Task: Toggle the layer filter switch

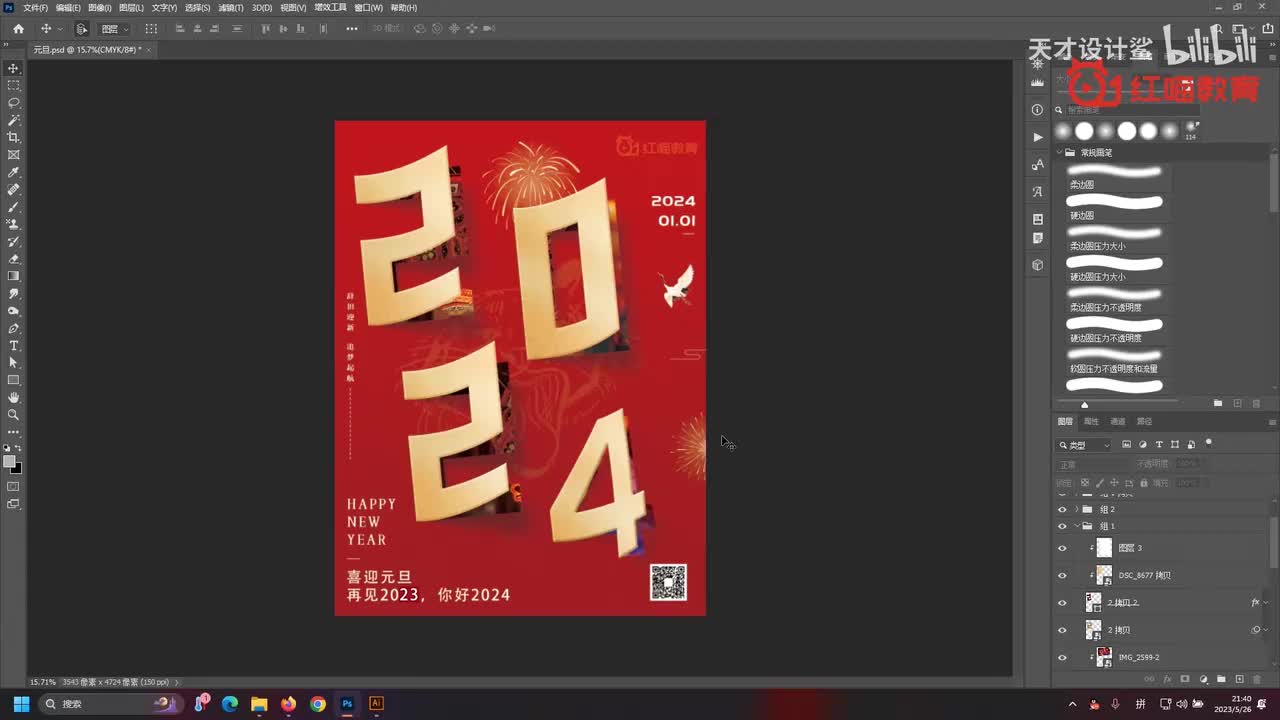Action: tap(1208, 443)
